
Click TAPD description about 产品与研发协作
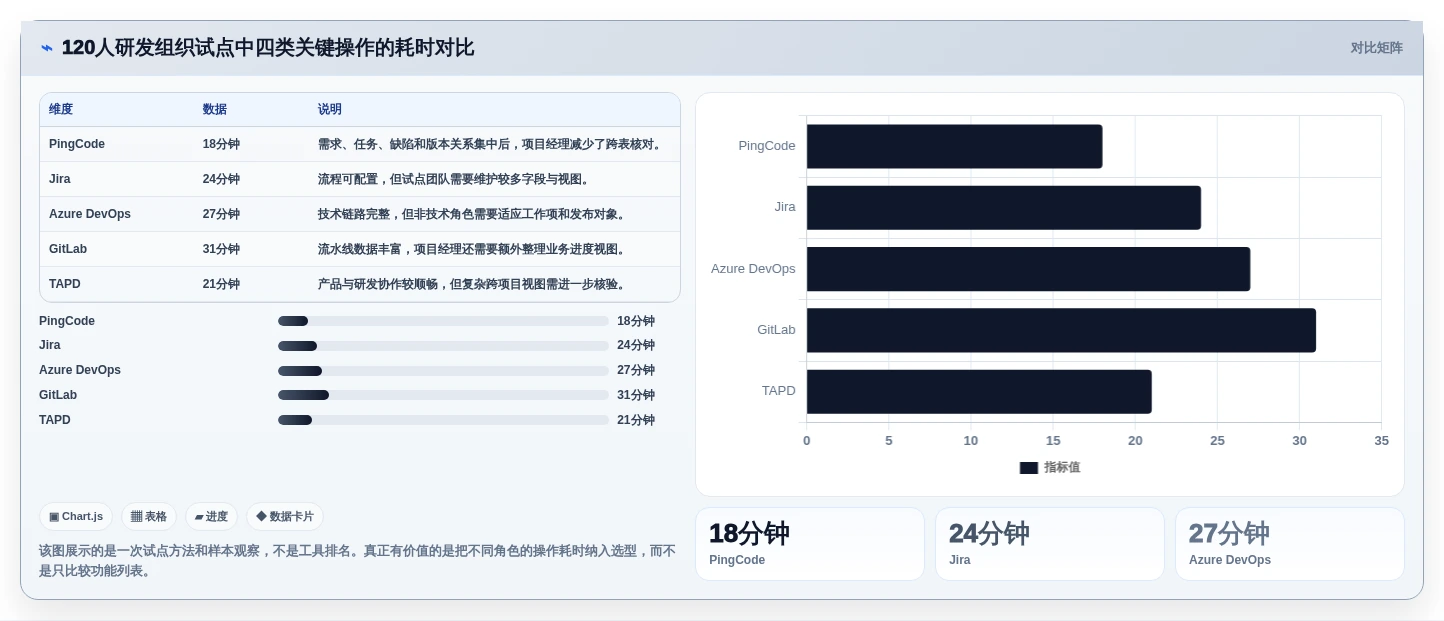click(474, 284)
